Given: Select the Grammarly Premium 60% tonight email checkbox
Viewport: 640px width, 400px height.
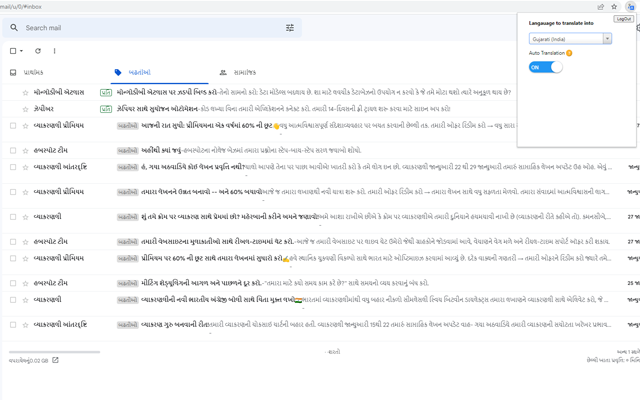Looking at the screenshot, I should [13, 126].
